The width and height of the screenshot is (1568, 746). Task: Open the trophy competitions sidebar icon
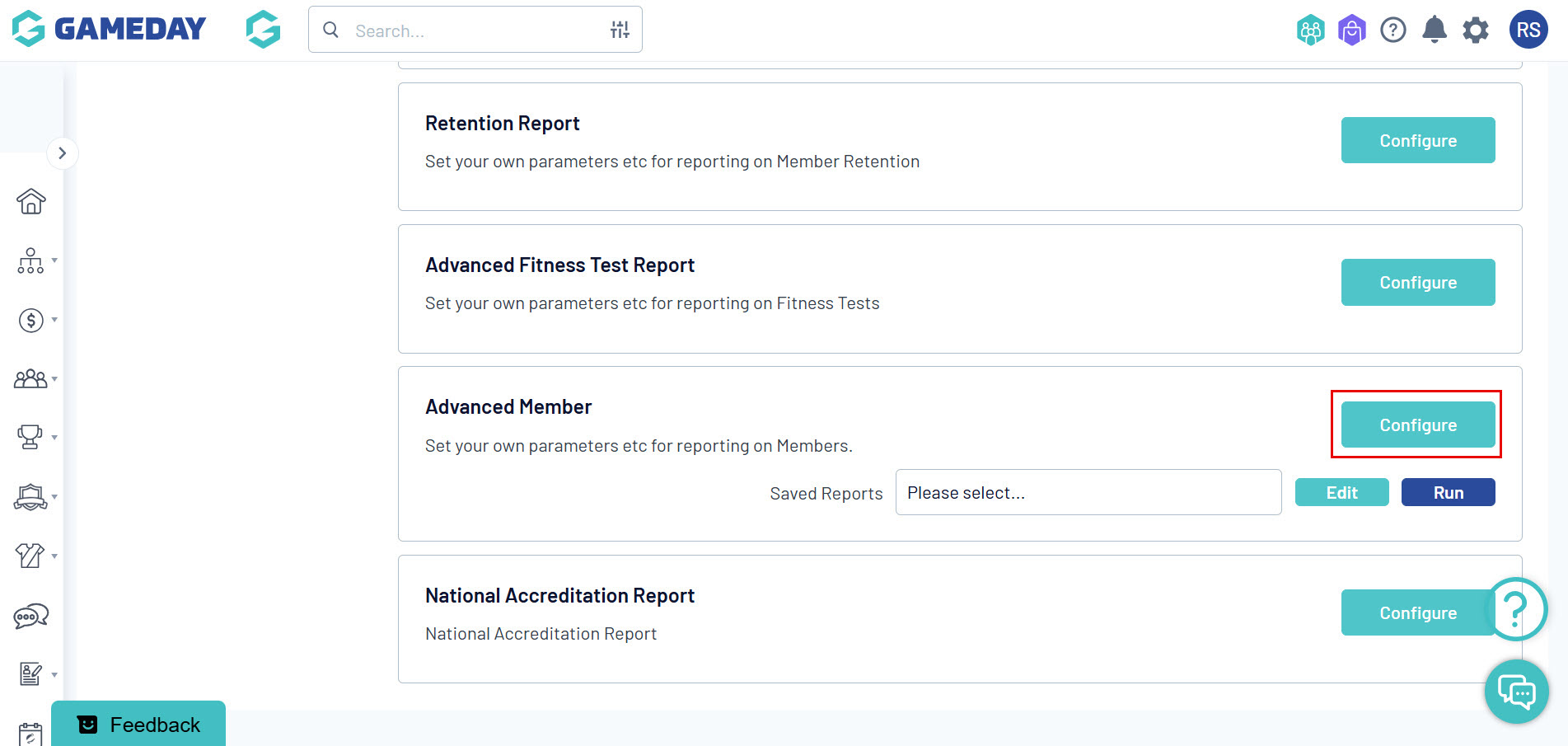tap(30, 437)
